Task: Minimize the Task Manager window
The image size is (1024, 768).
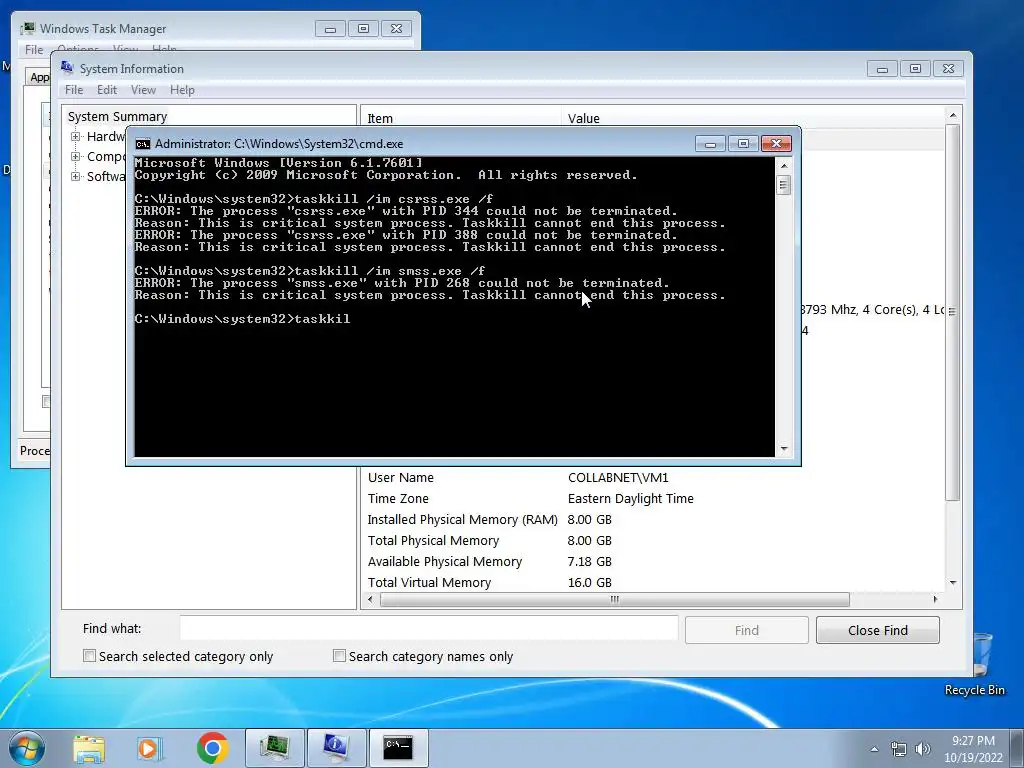Action: click(330, 29)
